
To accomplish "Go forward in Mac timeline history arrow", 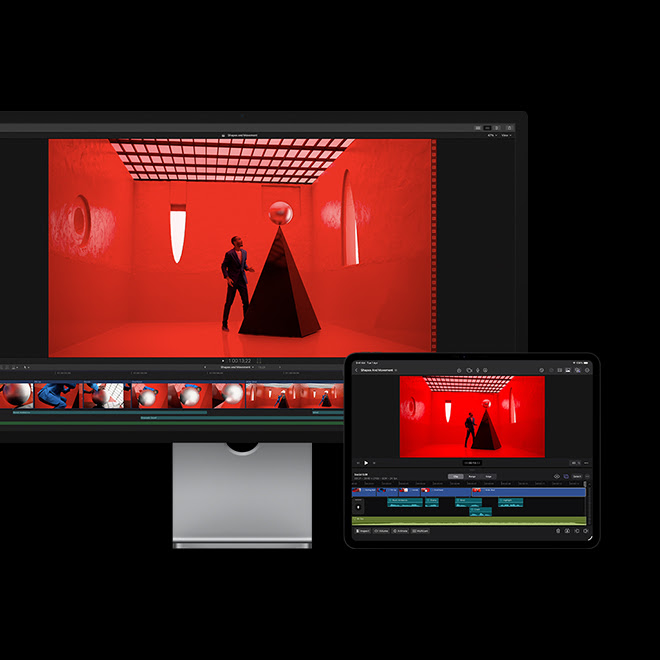I will tap(280, 367).
